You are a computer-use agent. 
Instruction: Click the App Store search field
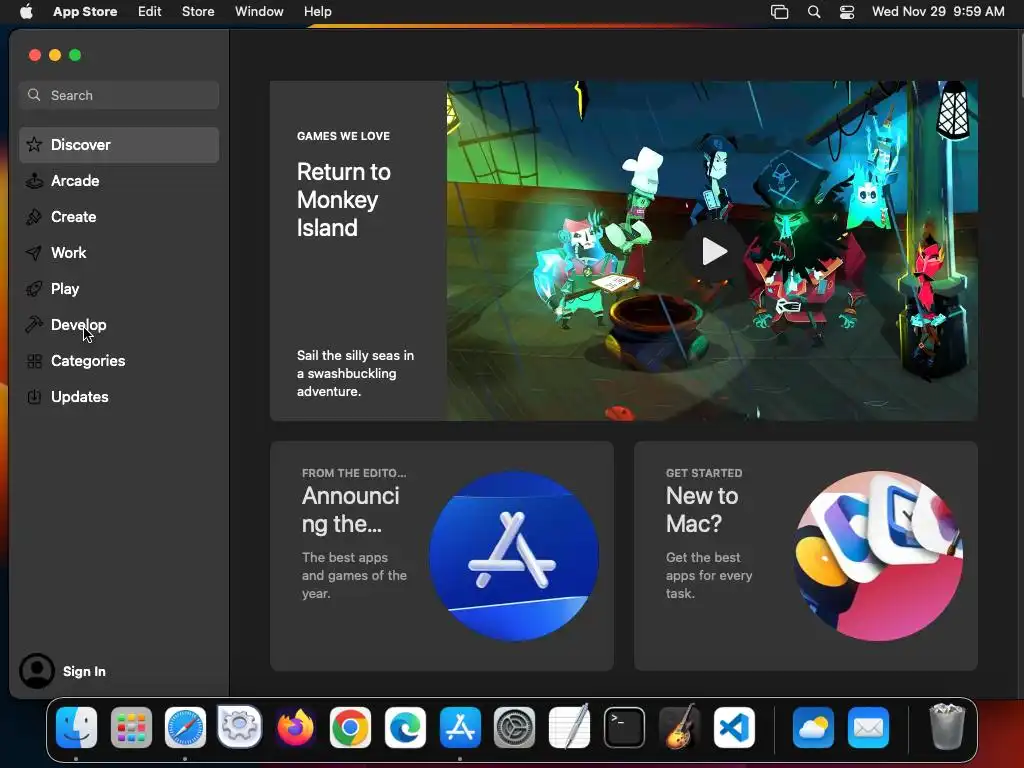119,95
